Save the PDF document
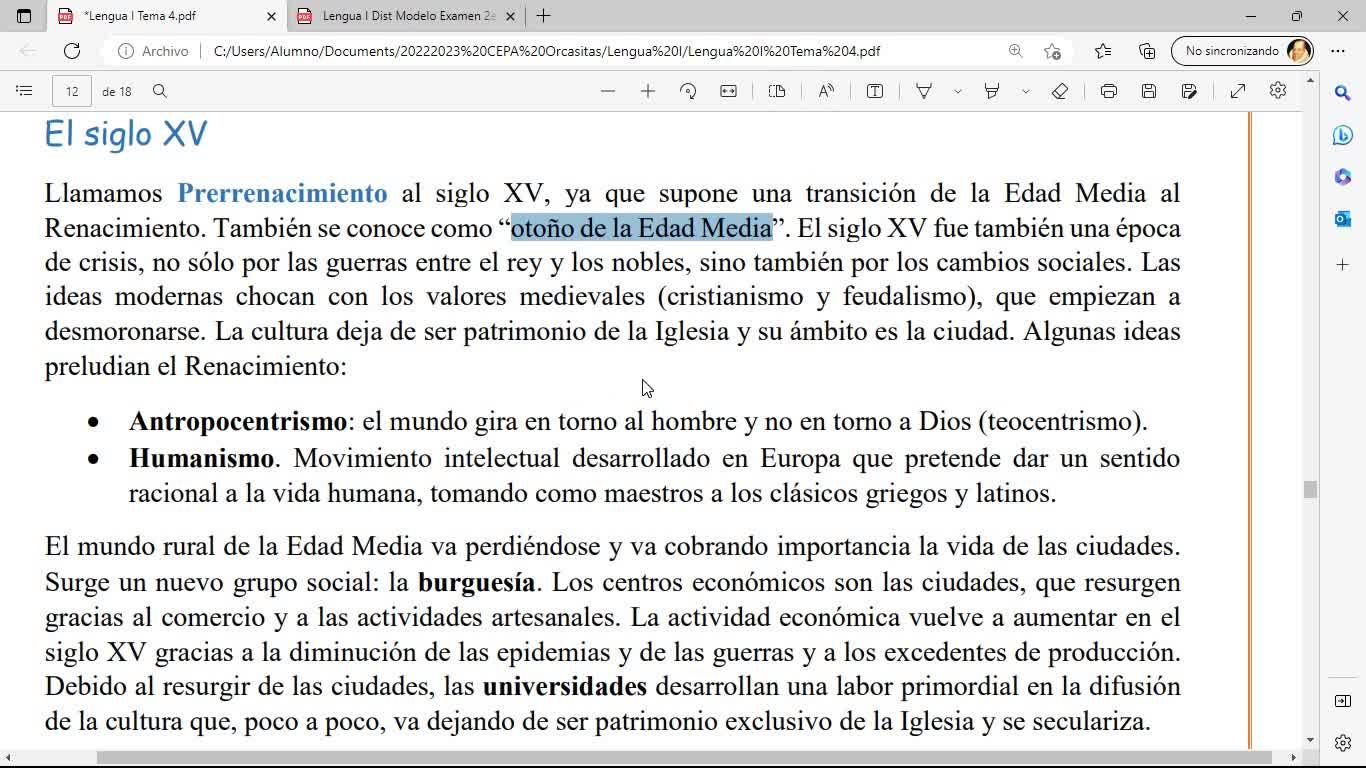The width and height of the screenshot is (1366, 768). tap(1149, 91)
